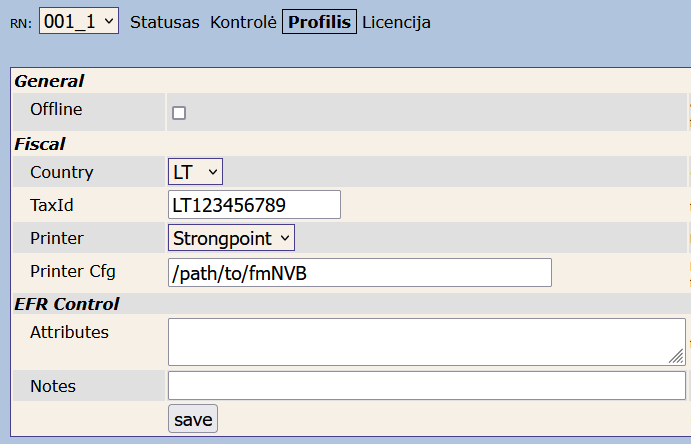Focus the Notes input field
This screenshot has height=444, width=691.
pos(427,386)
